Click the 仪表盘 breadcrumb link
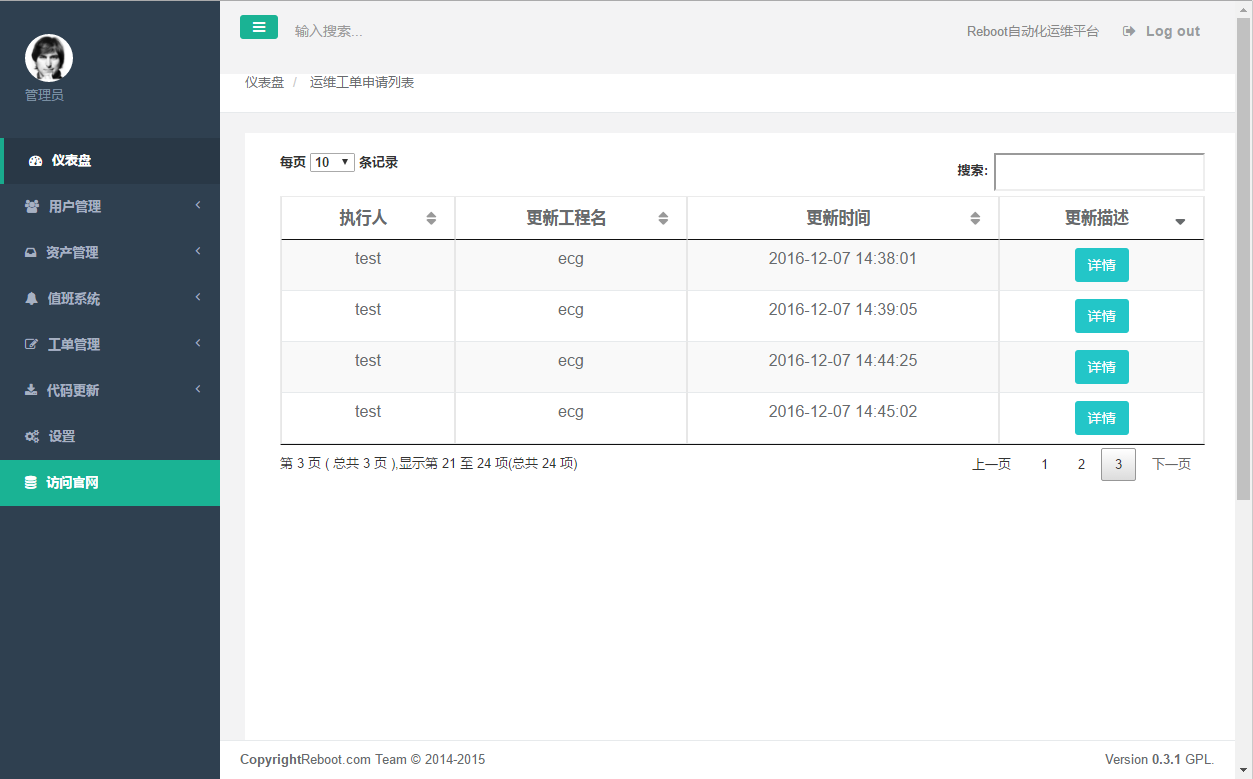This screenshot has height=779, width=1253. 266,83
